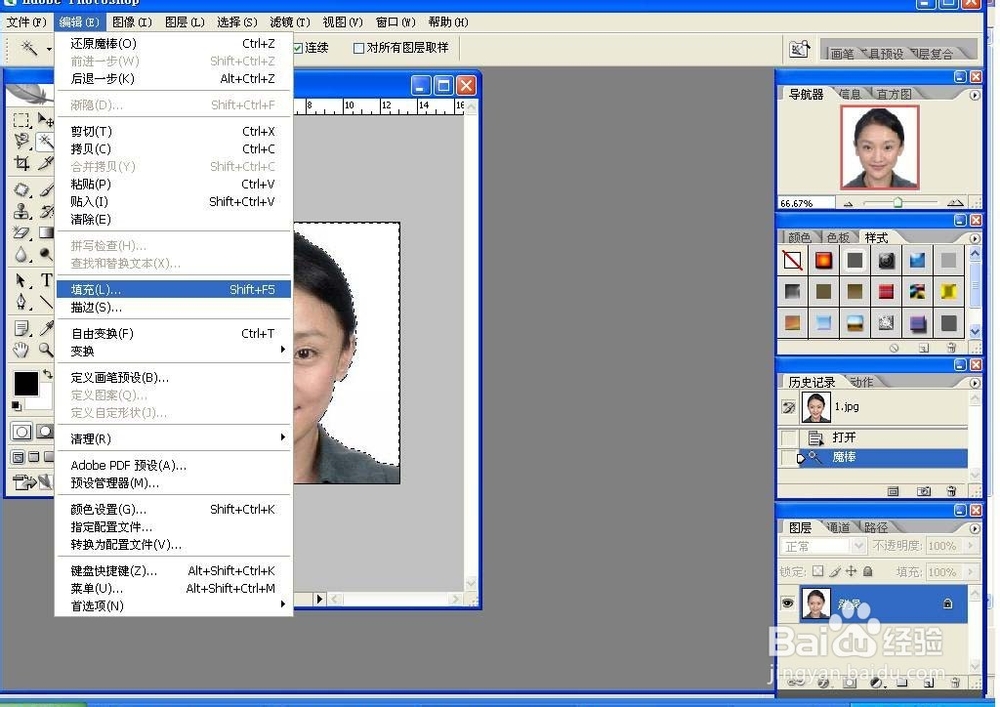Toggle the 连续 (Contiguous) checkbox

click(x=298, y=48)
